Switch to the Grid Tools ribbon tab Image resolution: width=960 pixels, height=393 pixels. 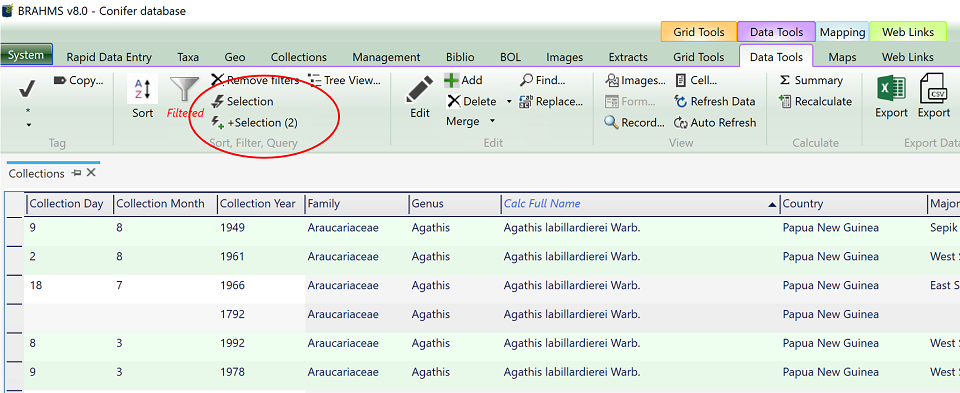coord(699,57)
